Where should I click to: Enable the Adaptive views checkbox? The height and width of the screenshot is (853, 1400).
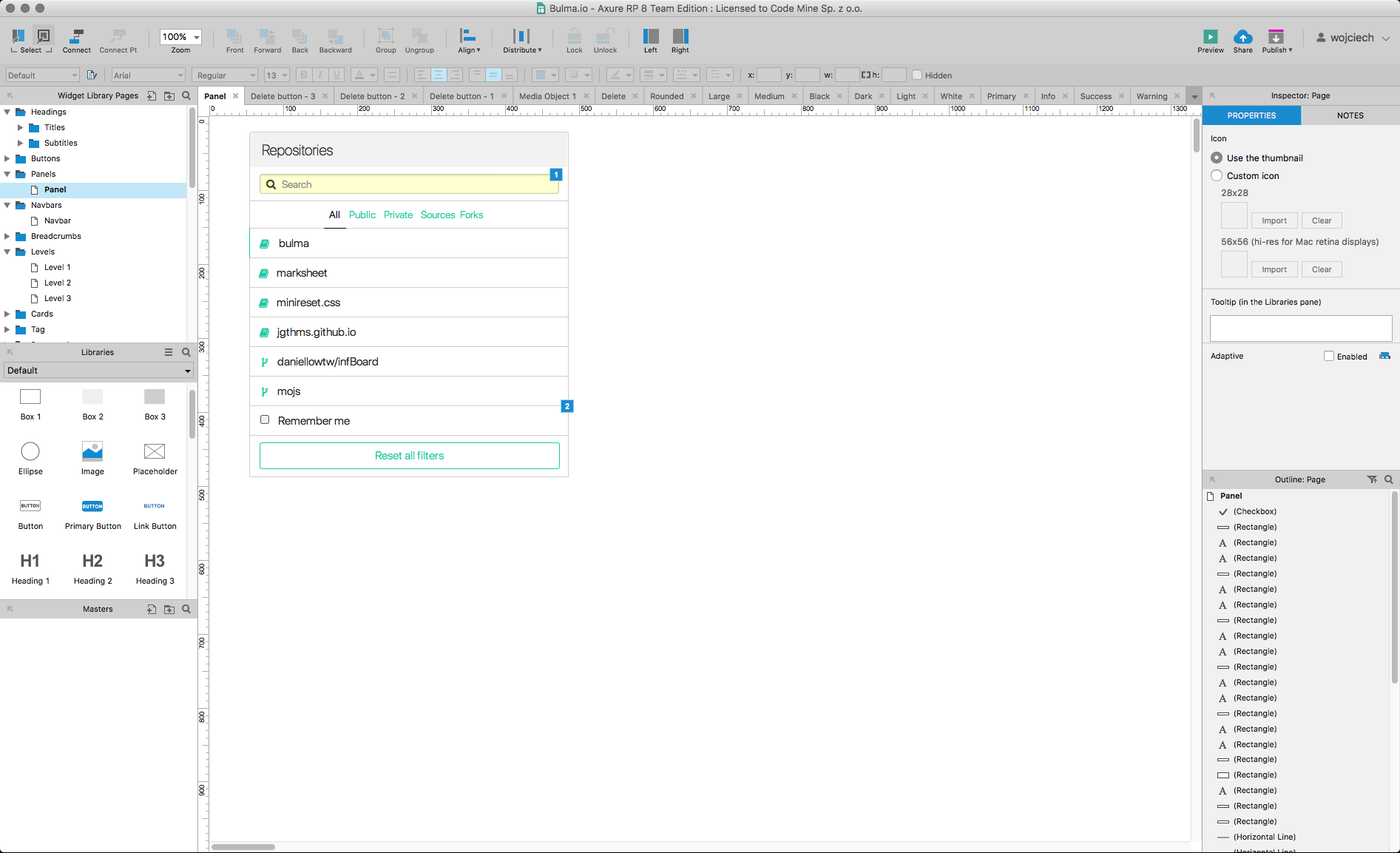click(x=1329, y=356)
